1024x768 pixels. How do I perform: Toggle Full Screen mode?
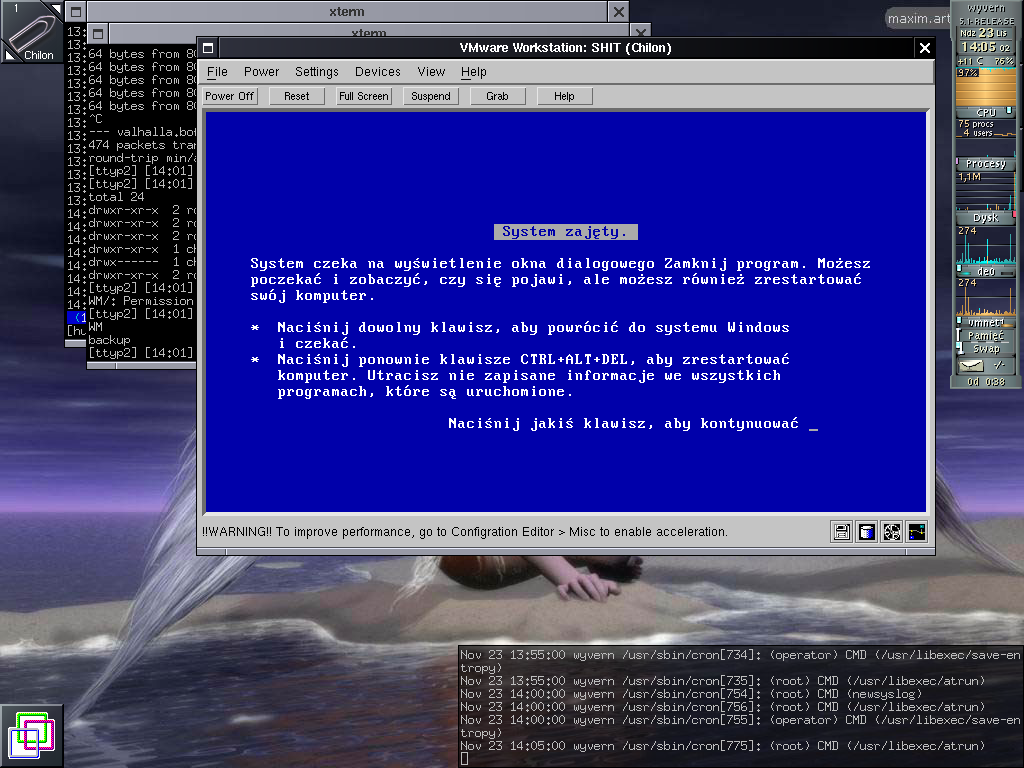364,96
